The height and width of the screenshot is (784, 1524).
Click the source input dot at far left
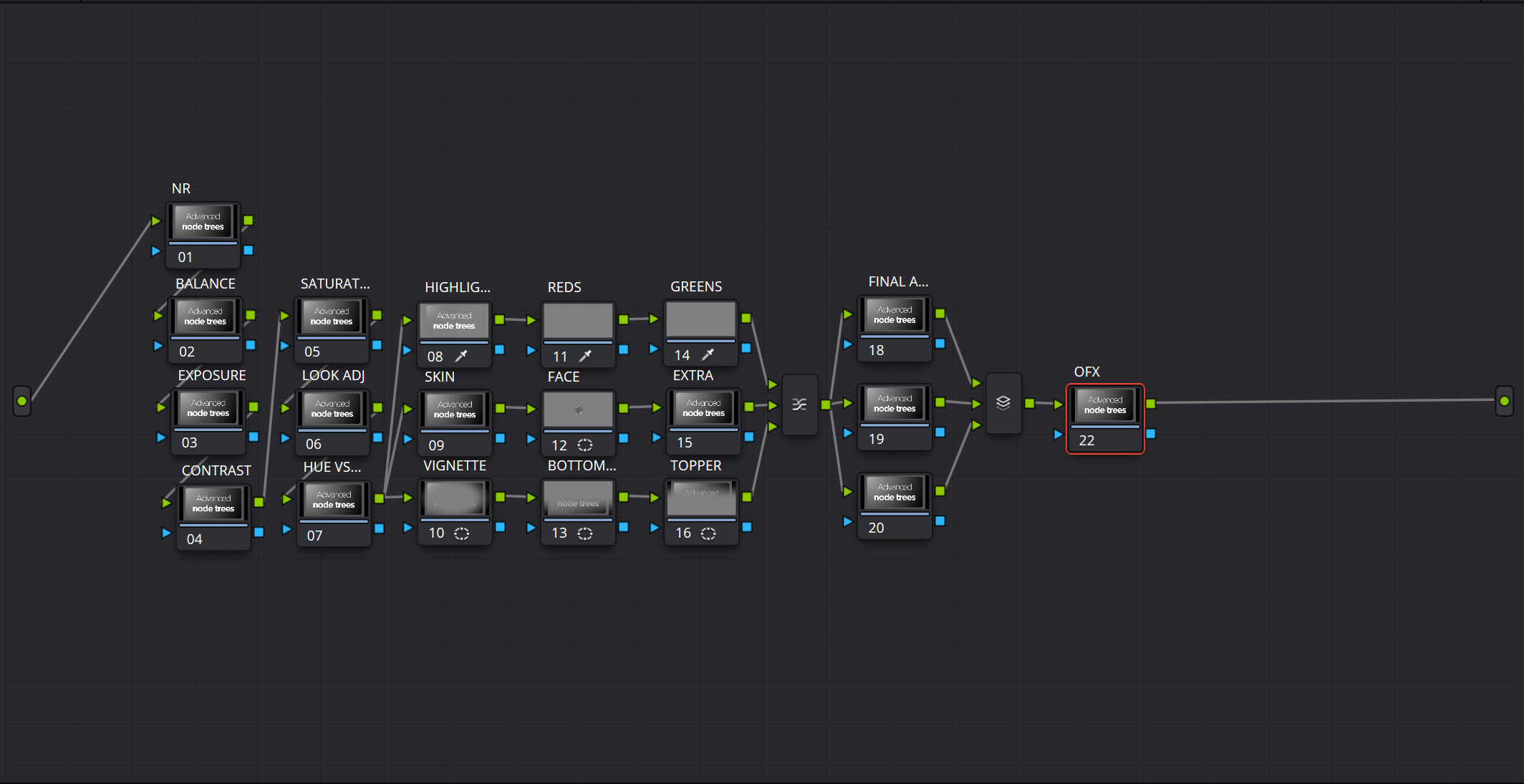[21, 402]
